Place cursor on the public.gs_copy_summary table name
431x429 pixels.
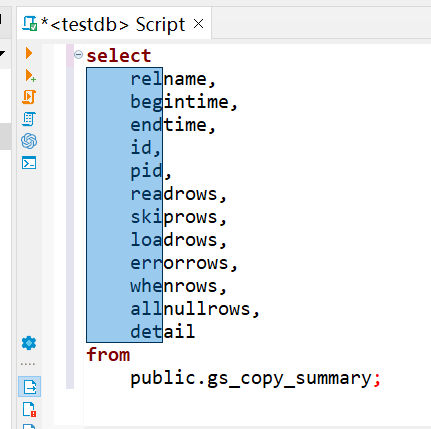click(x=251, y=379)
